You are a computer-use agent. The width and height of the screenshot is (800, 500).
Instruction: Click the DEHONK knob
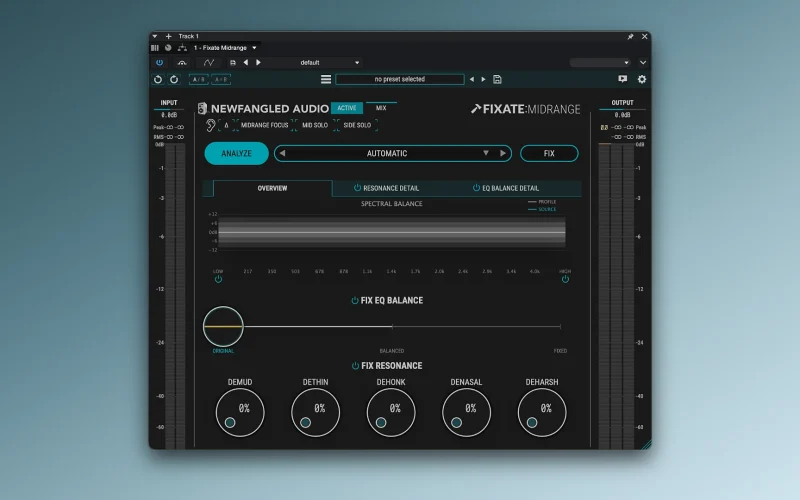click(x=391, y=412)
